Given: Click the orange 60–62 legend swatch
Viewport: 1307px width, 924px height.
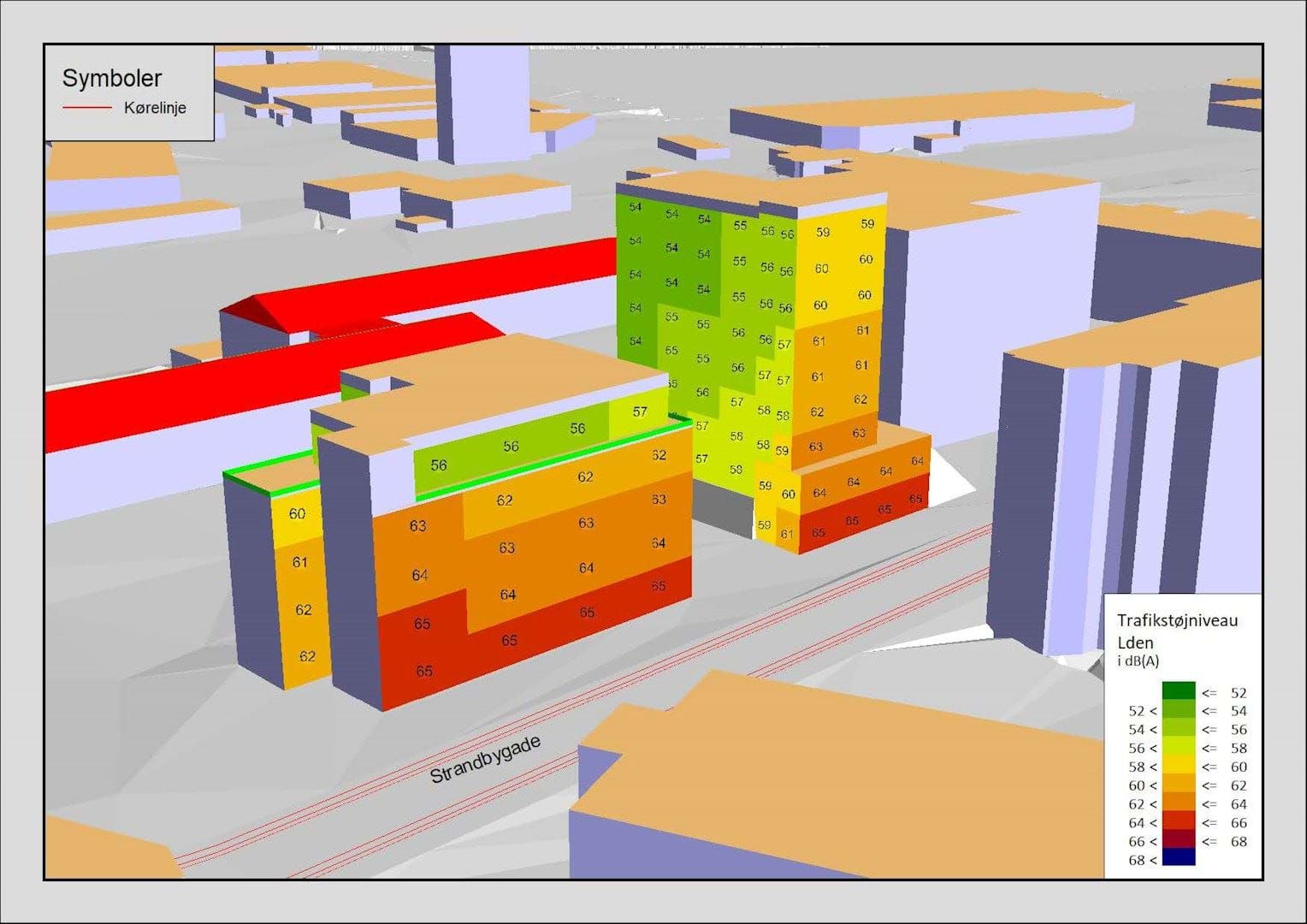Looking at the screenshot, I should 1178,785.
